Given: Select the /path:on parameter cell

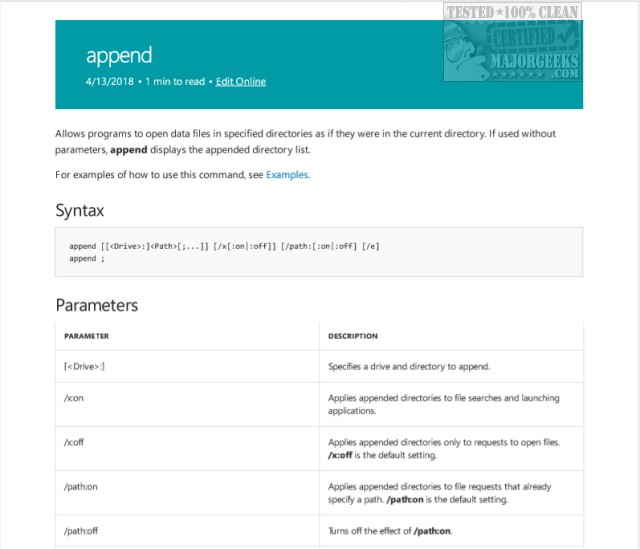Looking at the screenshot, I should [x=82, y=486].
